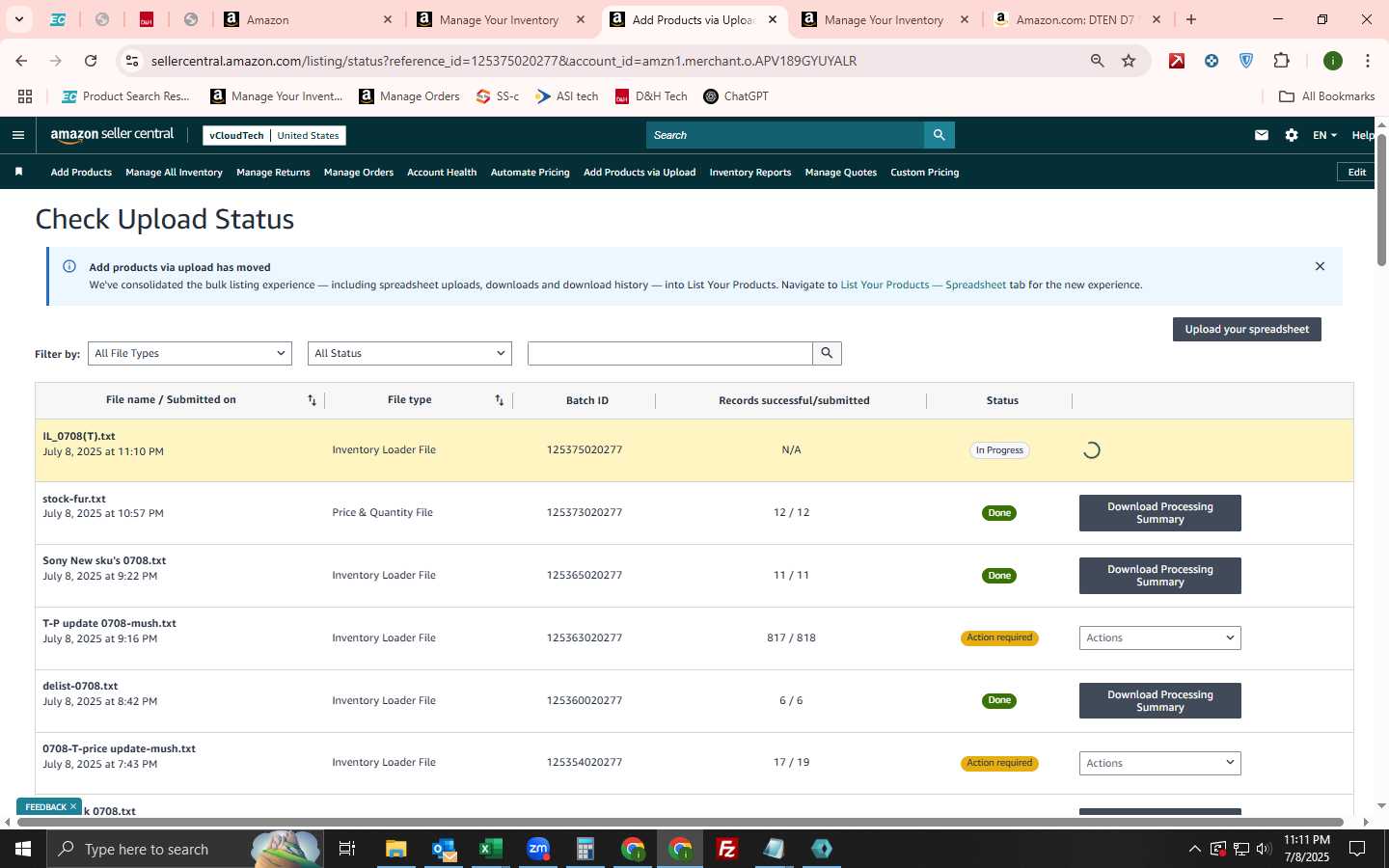This screenshot has width=1389, height=868.
Task: Click the shield extension icon
Action: 1246,61
